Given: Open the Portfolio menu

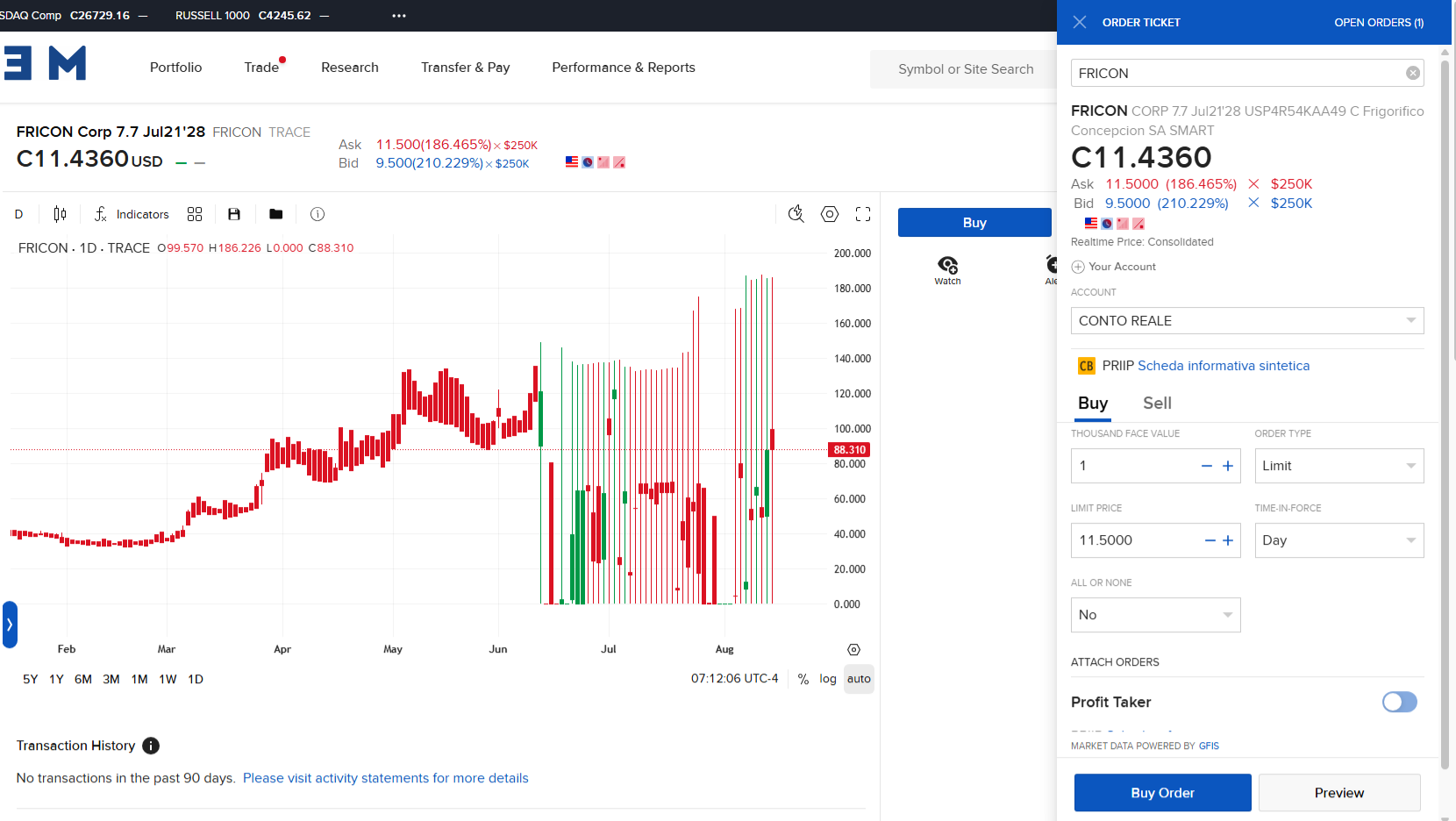Looking at the screenshot, I should [x=175, y=68].
